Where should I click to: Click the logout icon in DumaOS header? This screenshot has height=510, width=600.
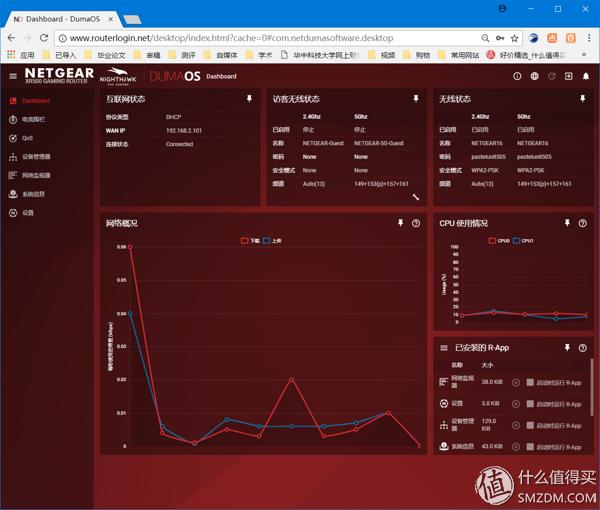tap(569, 76)
